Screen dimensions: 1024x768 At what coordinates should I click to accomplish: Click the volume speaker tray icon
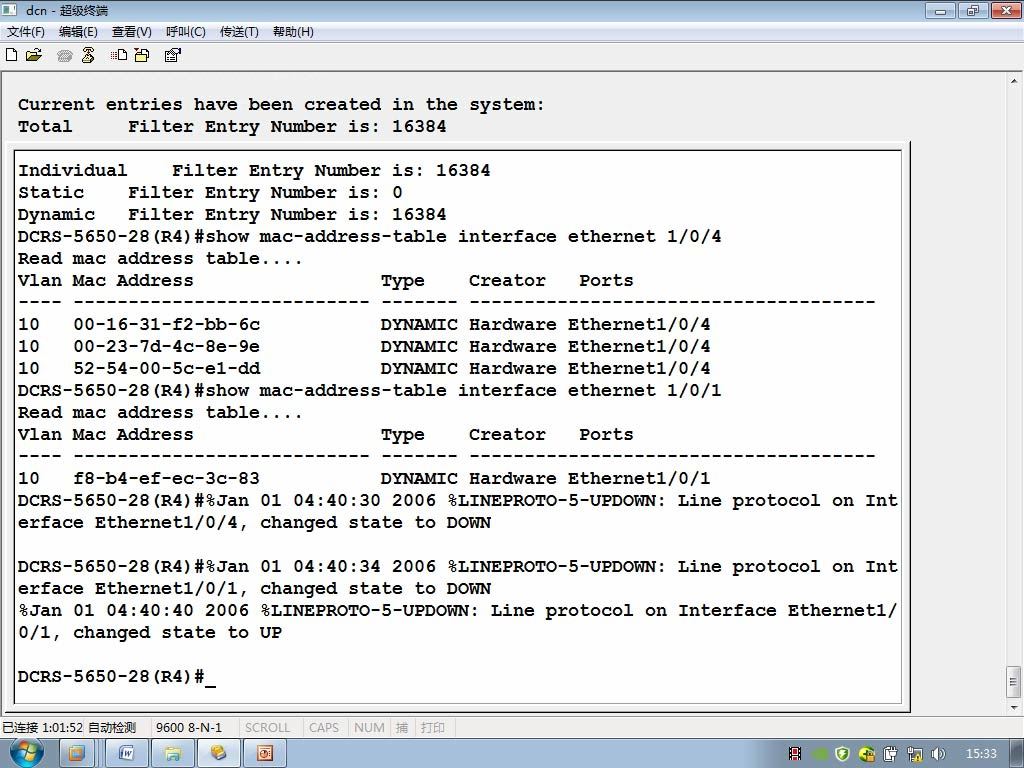[938, 754]
